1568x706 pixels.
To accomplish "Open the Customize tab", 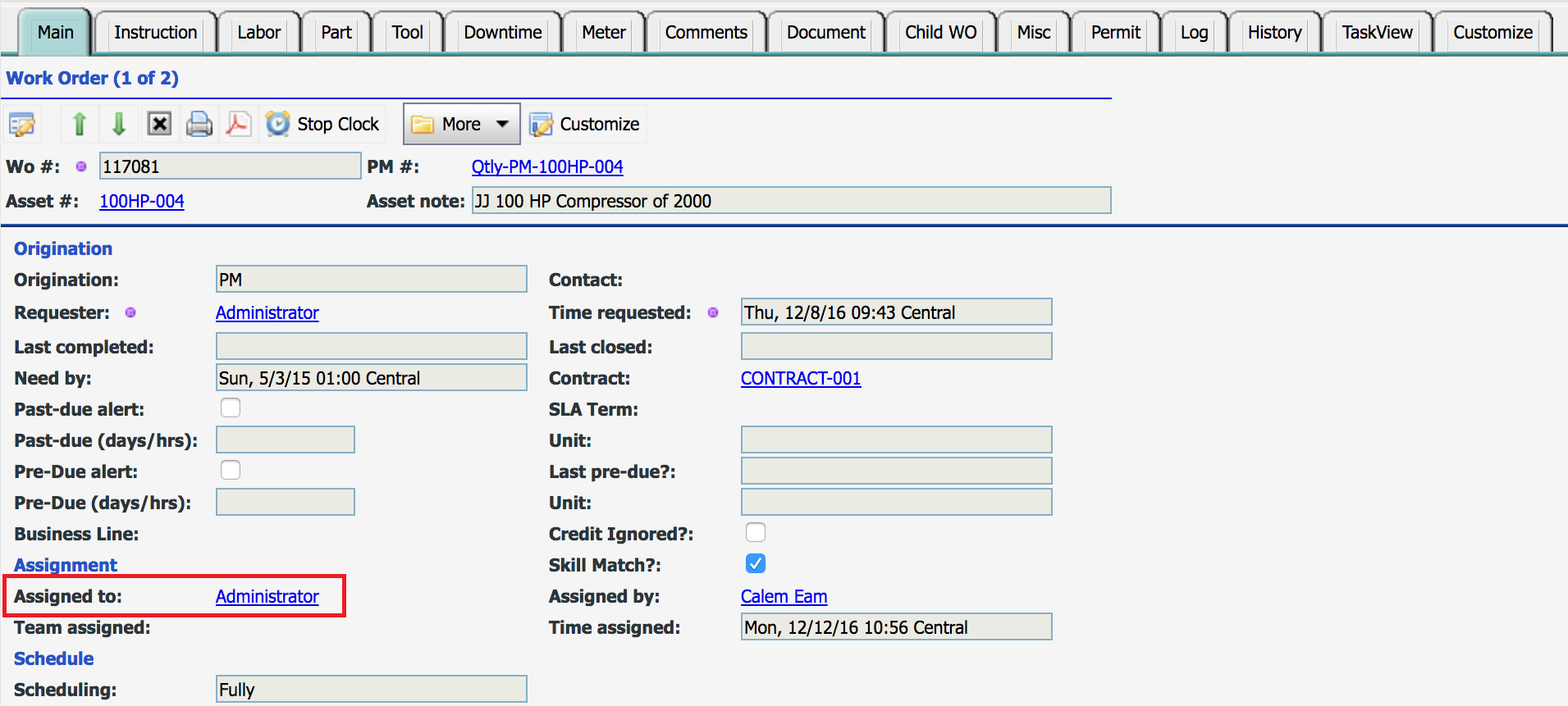I will pos(1493,33).
